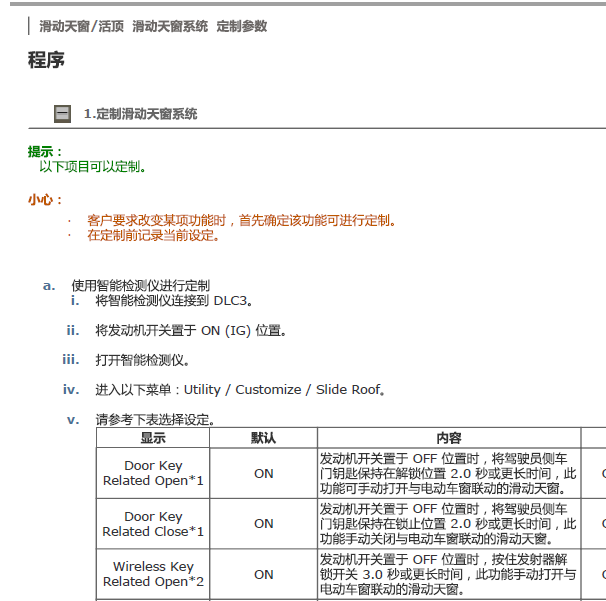Click breadcrumb 滑动天窗系统
The width and height of the screenshot is (606, 601).
click(170, 26)
